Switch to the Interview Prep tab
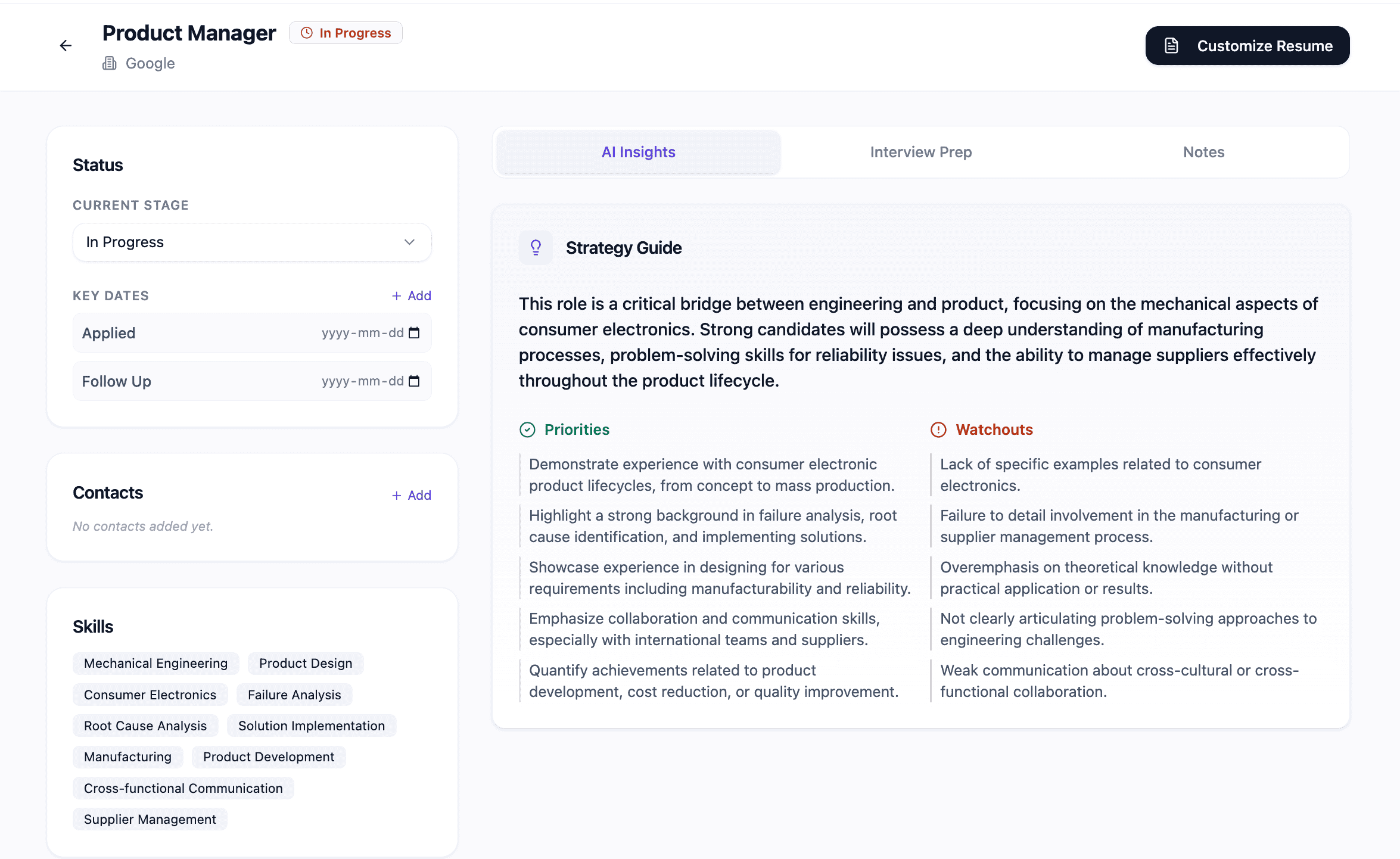The height and width of the screenshot is (859, 1400). [920, 152]
